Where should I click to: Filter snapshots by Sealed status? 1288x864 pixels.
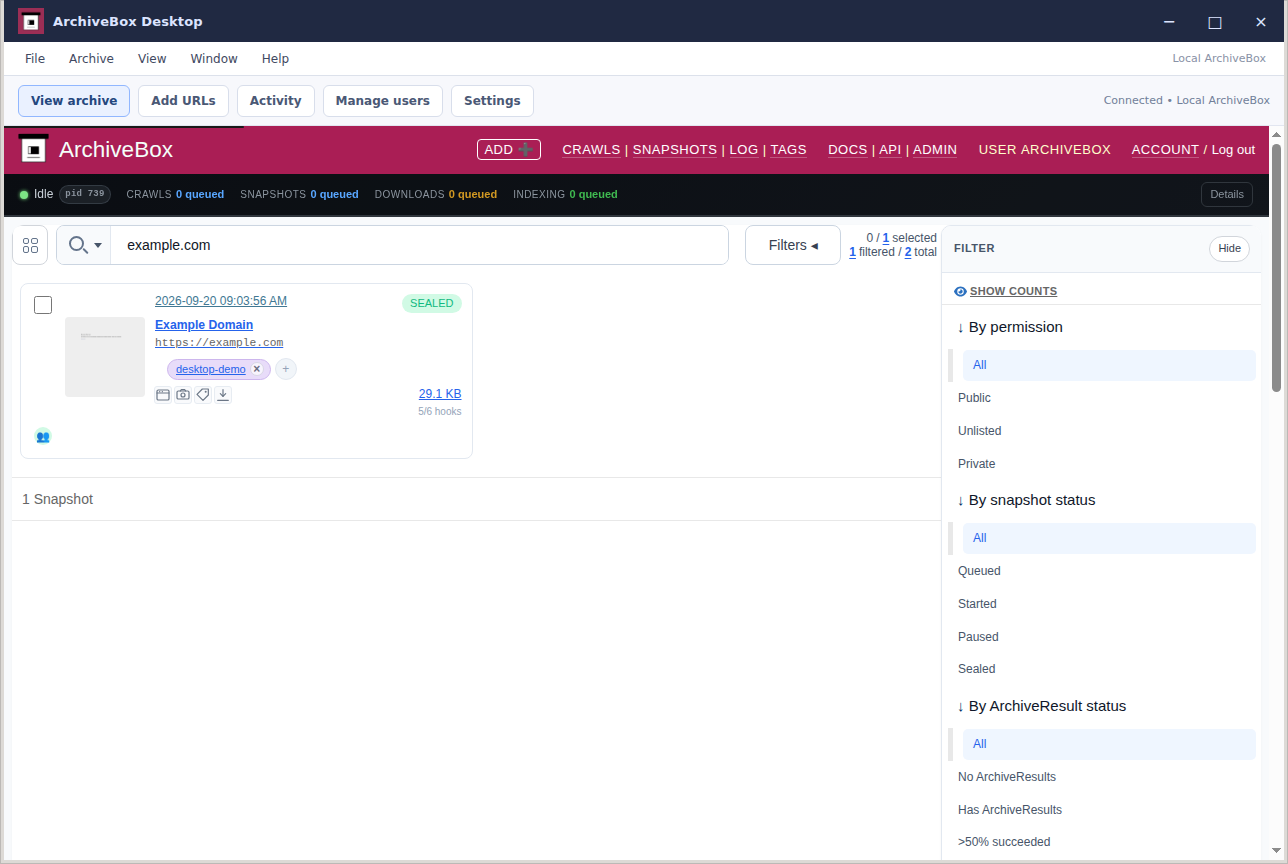click(x=976, y=669)
